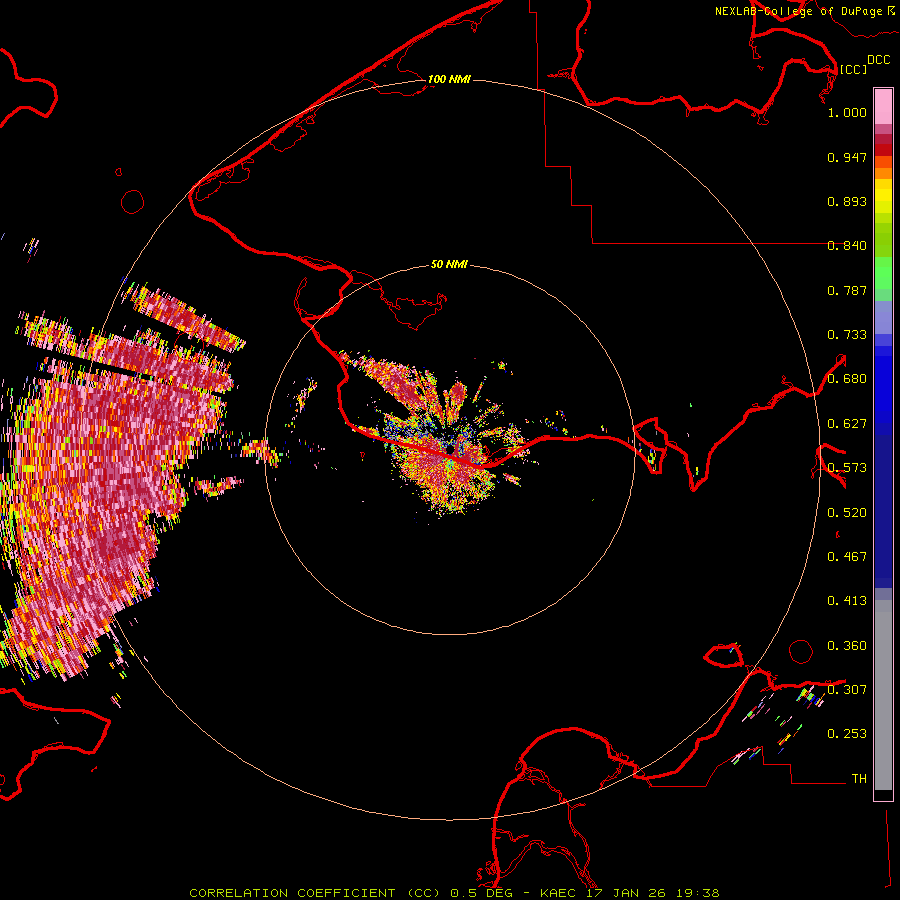The image size is (900, 900).
Task: Click the 0.467 color scale value
Action: click(847, 557)
